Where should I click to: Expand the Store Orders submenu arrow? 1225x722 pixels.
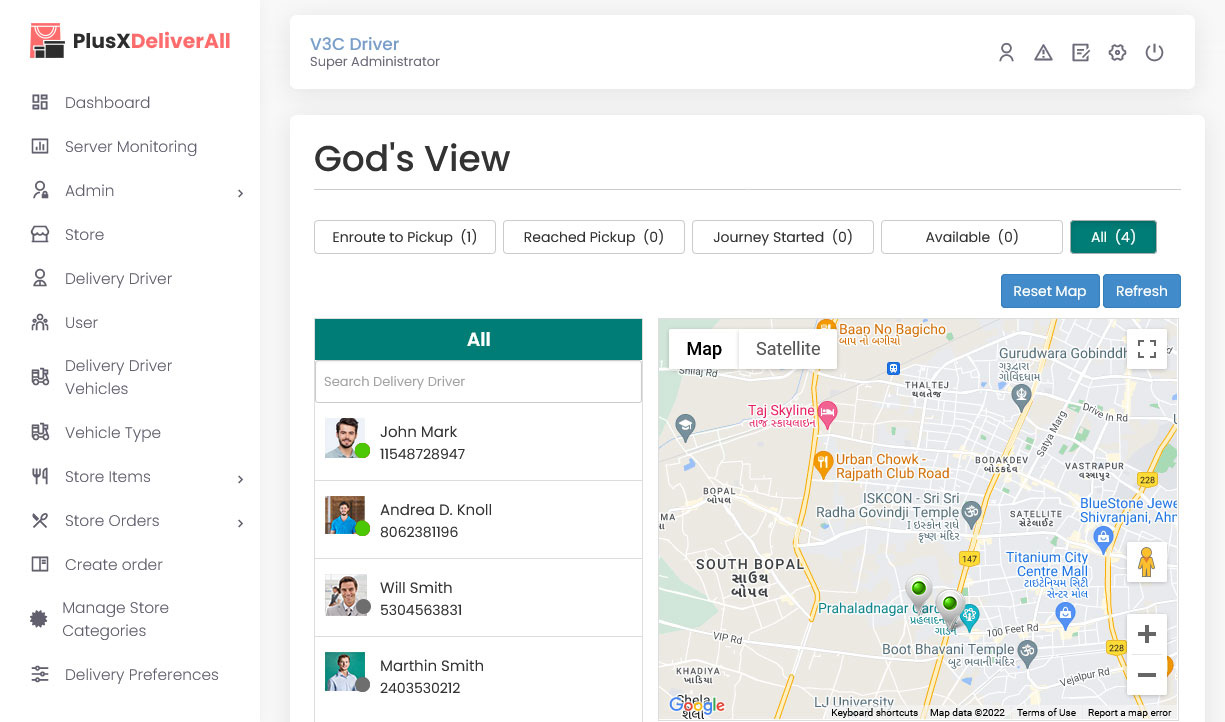pyautogui.click(x=240, y=523)
